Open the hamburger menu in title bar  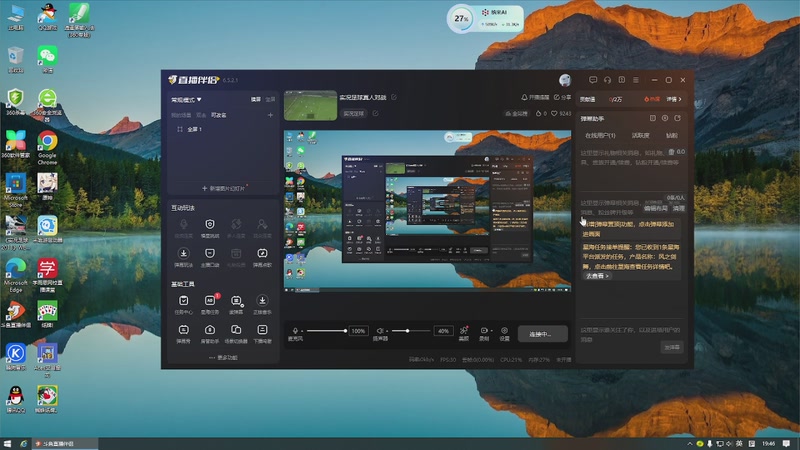pyautogui.click(x=636, y=80)
